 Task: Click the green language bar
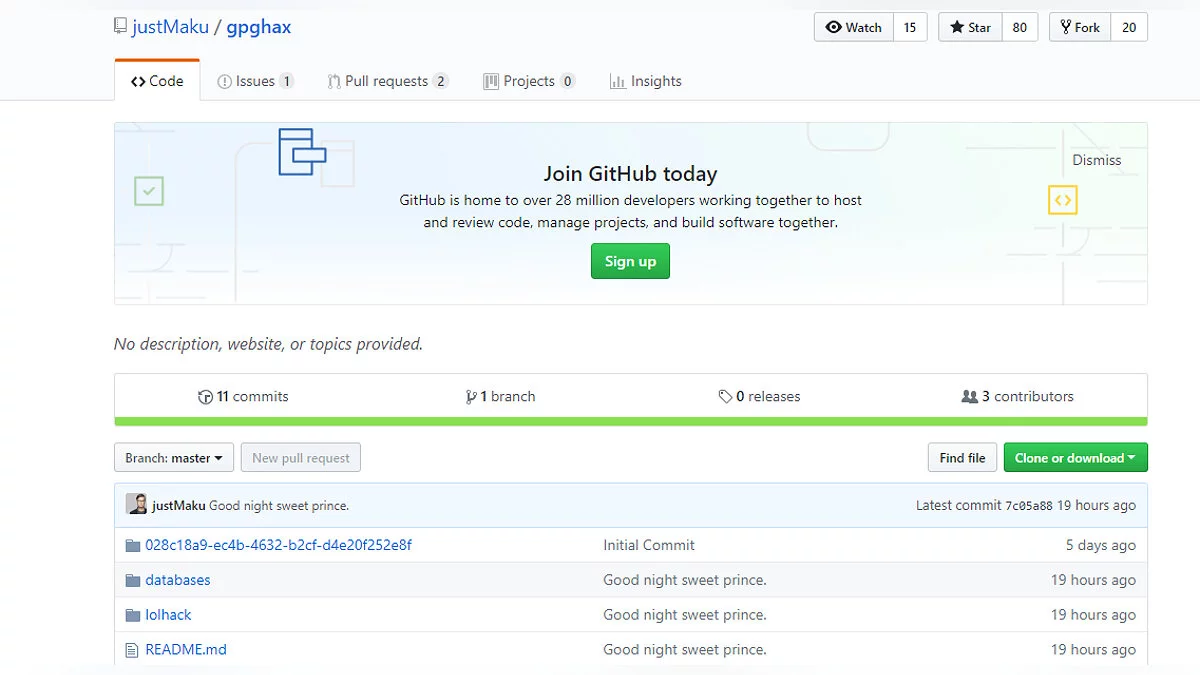pos(630,421)
